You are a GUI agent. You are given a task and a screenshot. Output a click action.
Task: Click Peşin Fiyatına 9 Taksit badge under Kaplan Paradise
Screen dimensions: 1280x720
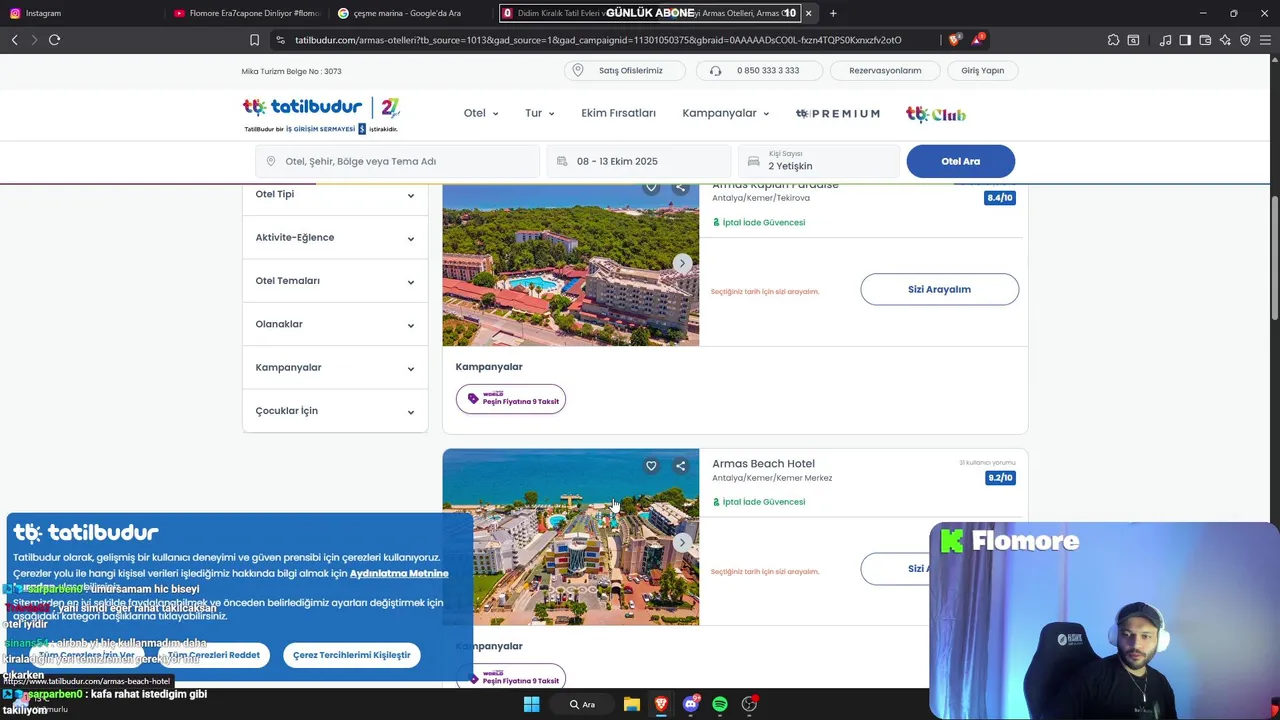click(511, 399)
